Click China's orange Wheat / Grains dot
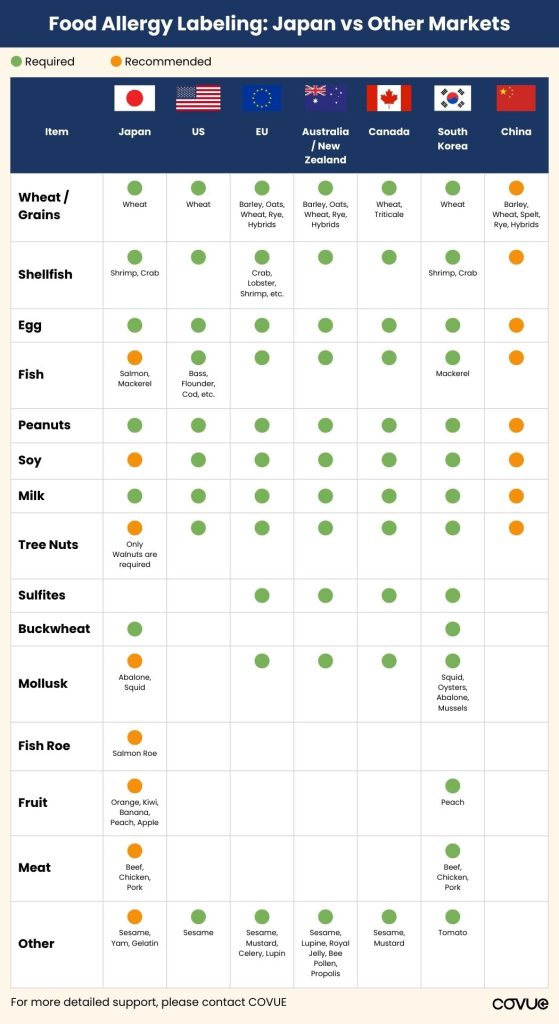The width and height of the screenshot is (559, 1024). 516,188
